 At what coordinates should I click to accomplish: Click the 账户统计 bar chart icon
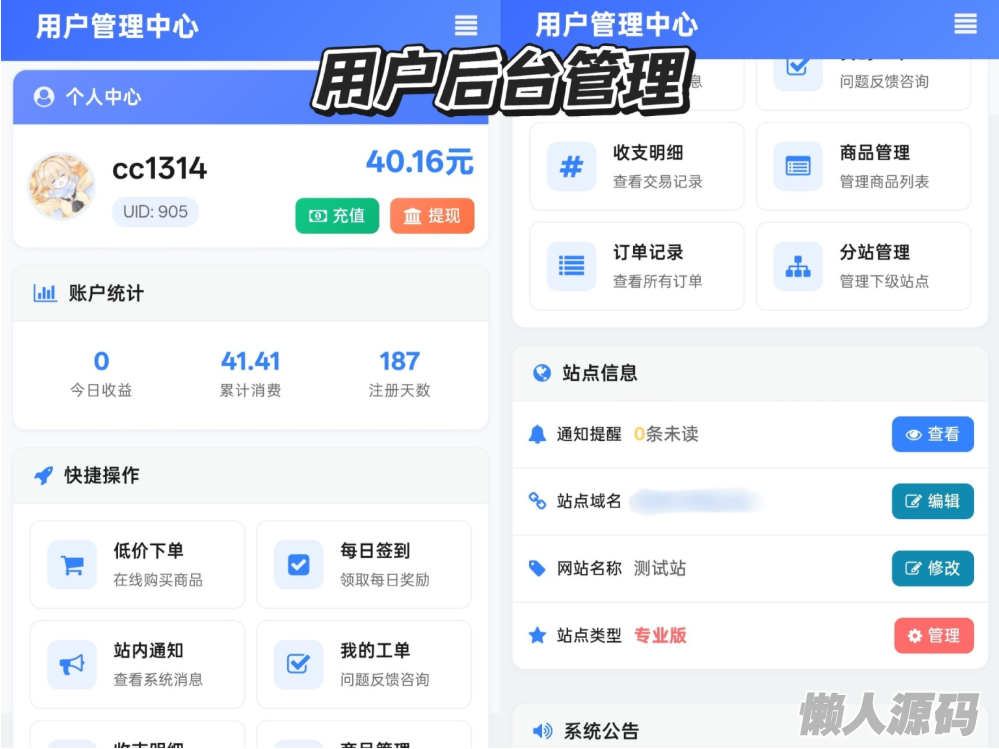pyautogui.click(x=45, y=293)
